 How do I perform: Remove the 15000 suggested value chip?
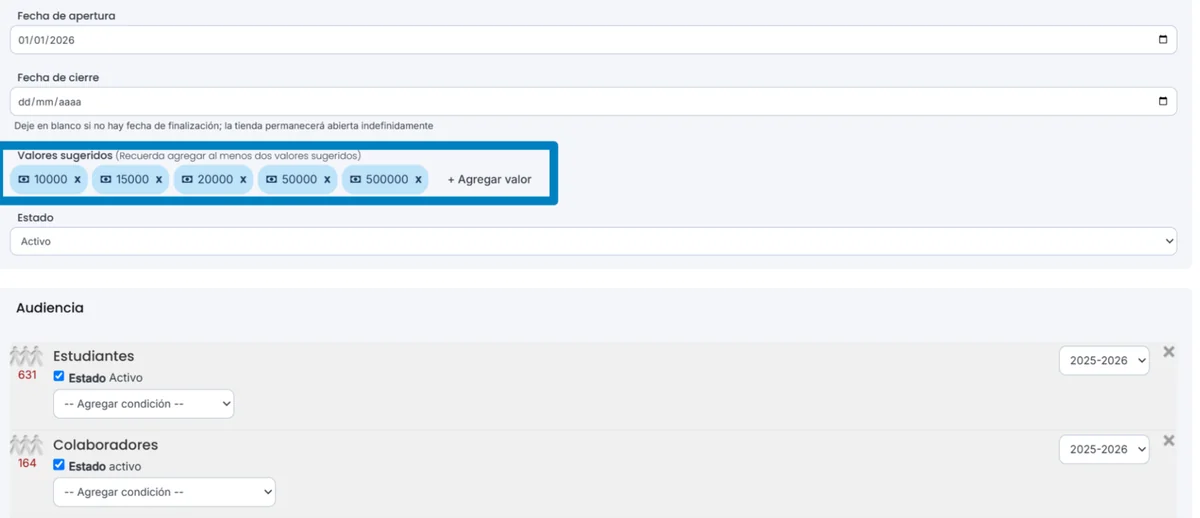pyautogui.click(x=158, y=180)
